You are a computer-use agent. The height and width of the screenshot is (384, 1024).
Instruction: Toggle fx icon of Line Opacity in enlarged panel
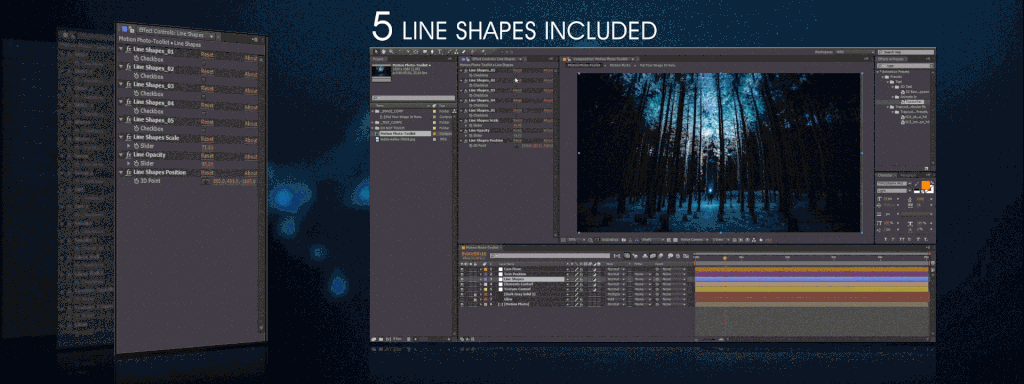click(128, 155)
